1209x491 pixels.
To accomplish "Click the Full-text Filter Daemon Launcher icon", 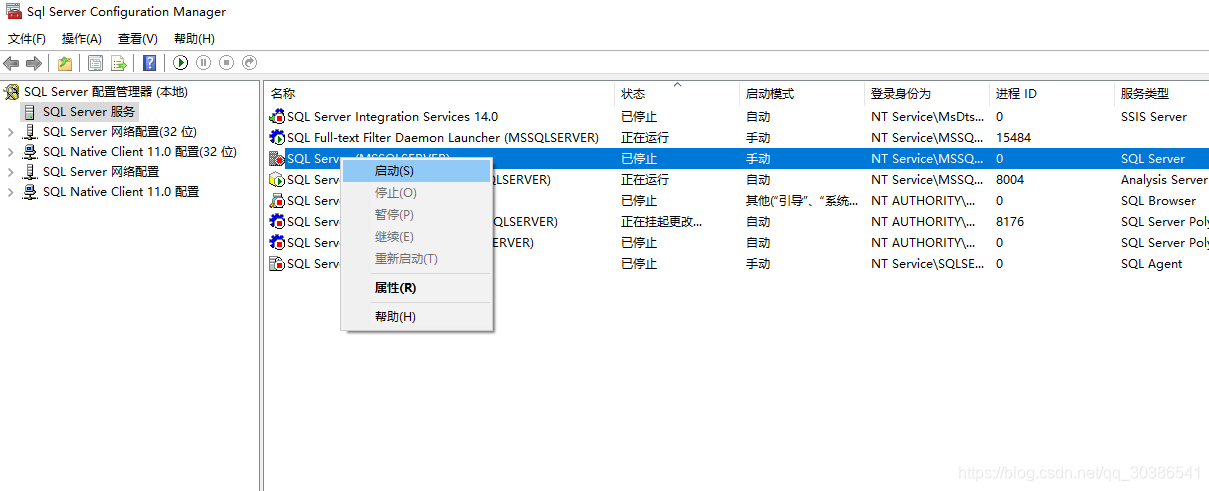I will pos(277,138).
